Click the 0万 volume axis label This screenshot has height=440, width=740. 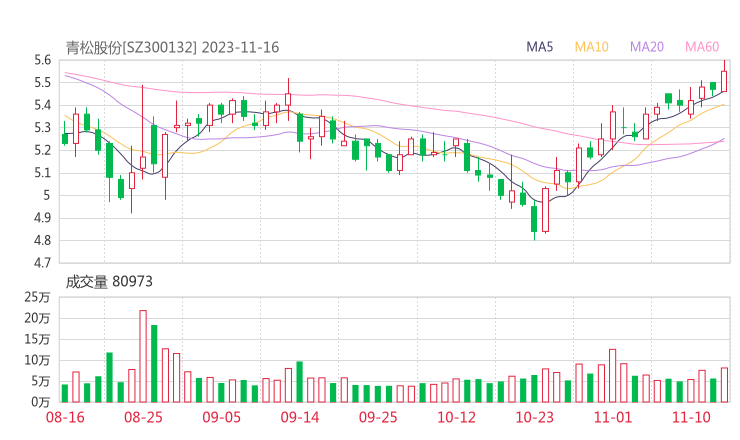coord(41,402)
